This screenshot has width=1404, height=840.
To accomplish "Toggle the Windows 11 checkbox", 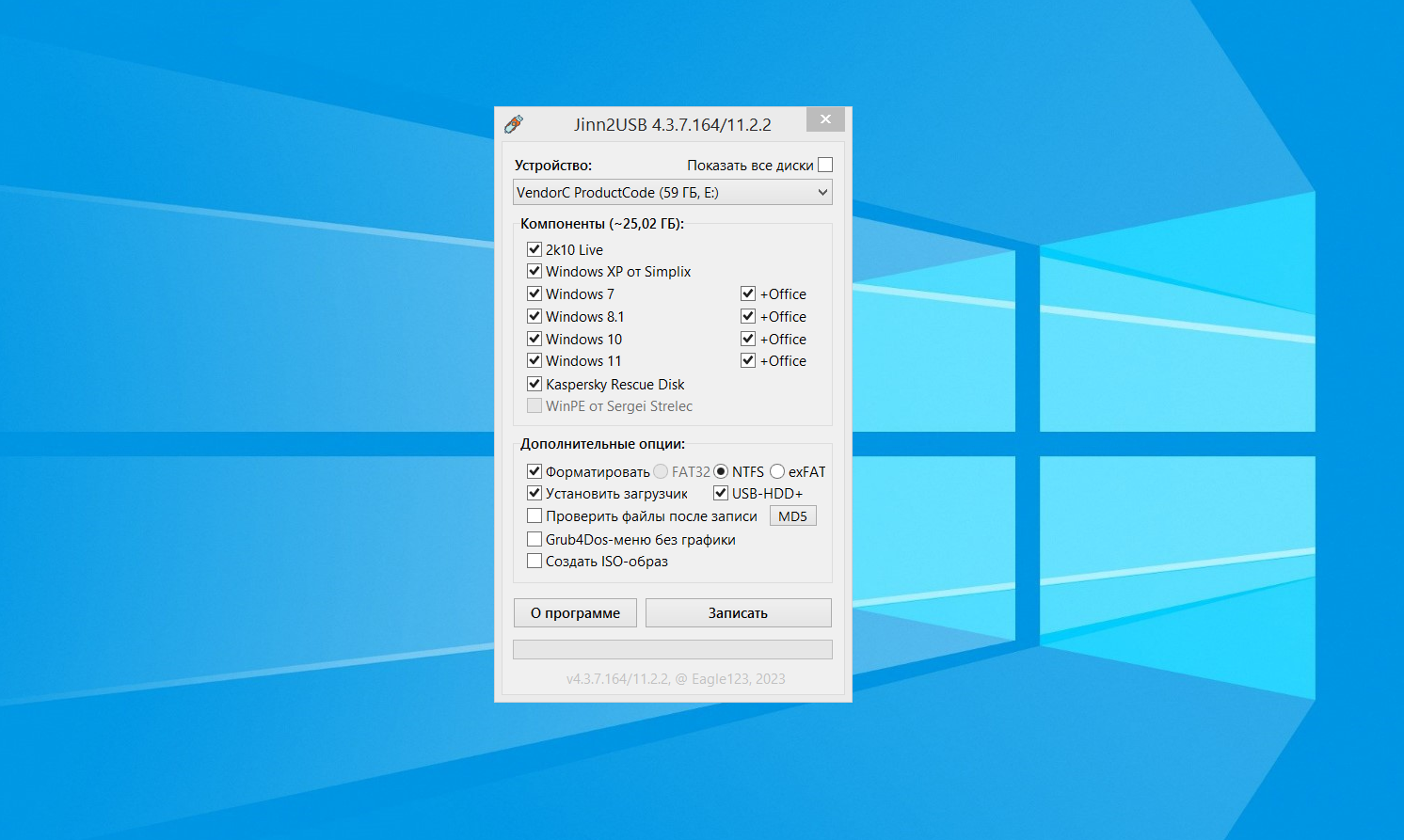I will (x=534, y=360).
